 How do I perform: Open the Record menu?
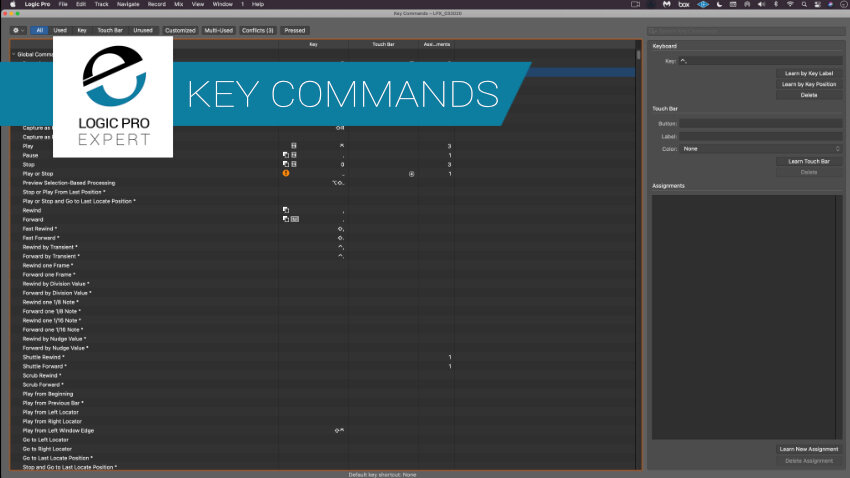click(x=157, y=4)
